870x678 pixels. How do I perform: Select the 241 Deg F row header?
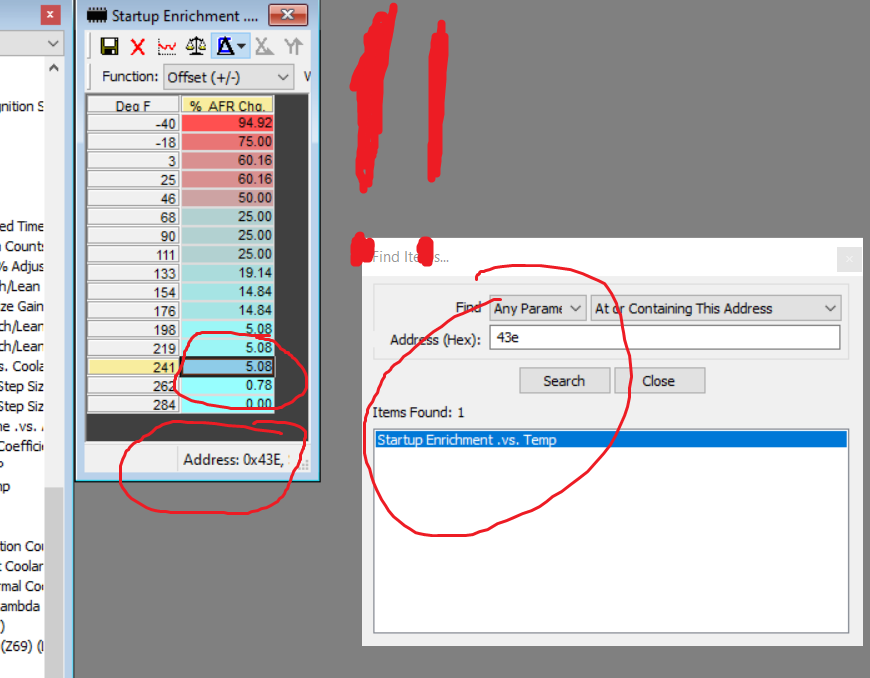[x=132, y=367]
